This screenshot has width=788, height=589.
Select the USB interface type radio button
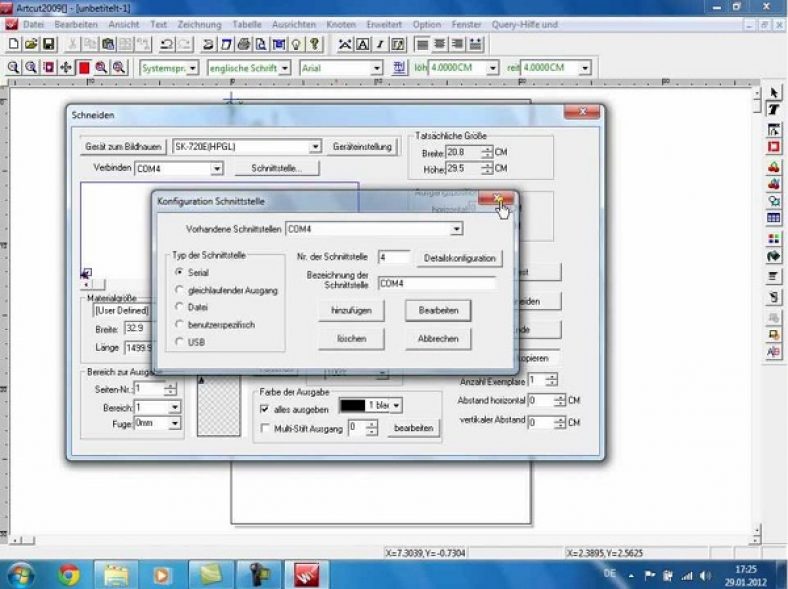click(180, 342)
